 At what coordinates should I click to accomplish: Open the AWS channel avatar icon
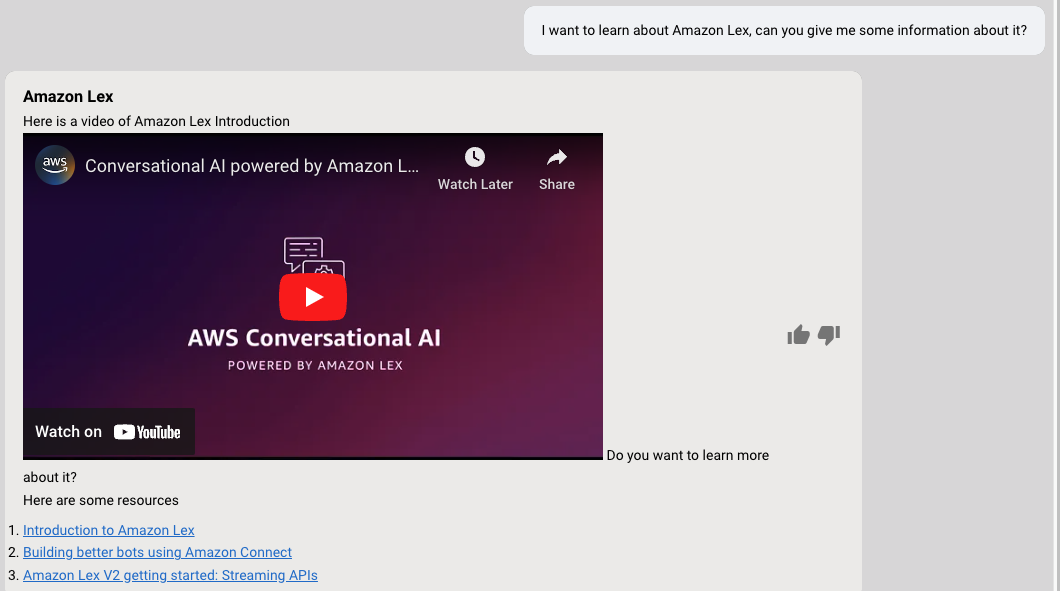click(x=55, y=165)
